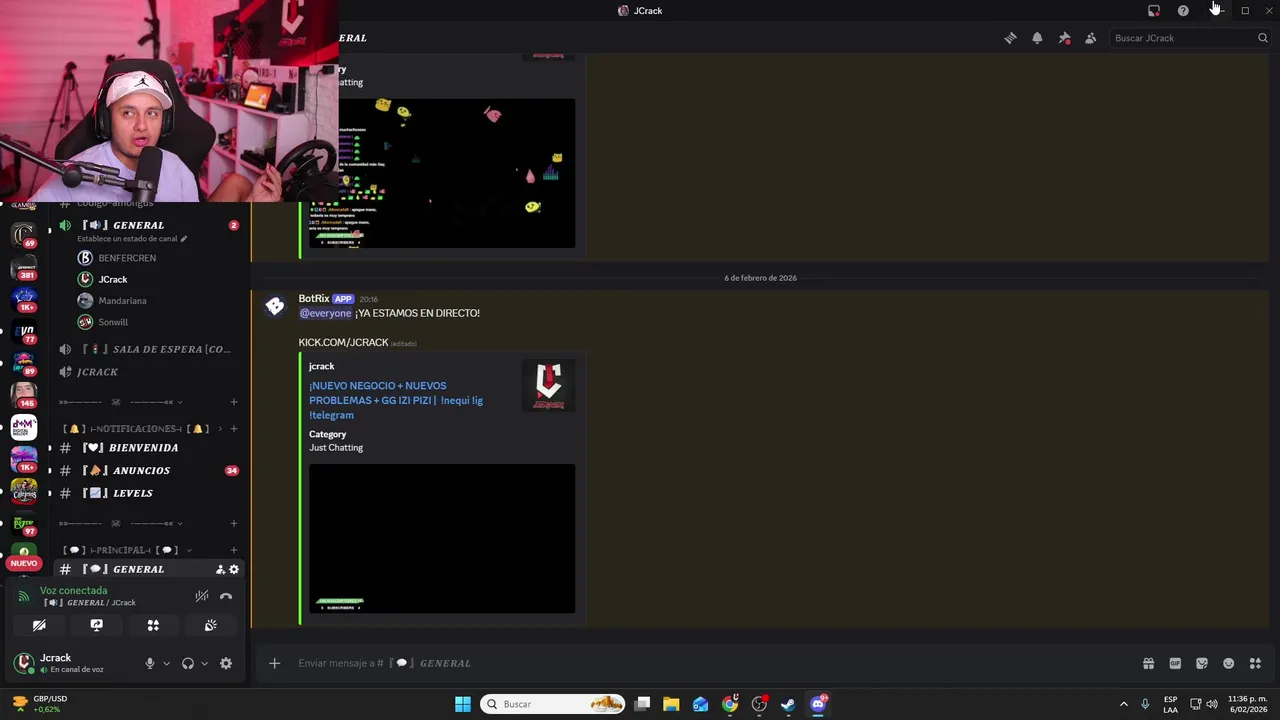Open User Settings gear
This screenshot has height=720, width=1280.
pyautogui.click(x=226, y=663)
